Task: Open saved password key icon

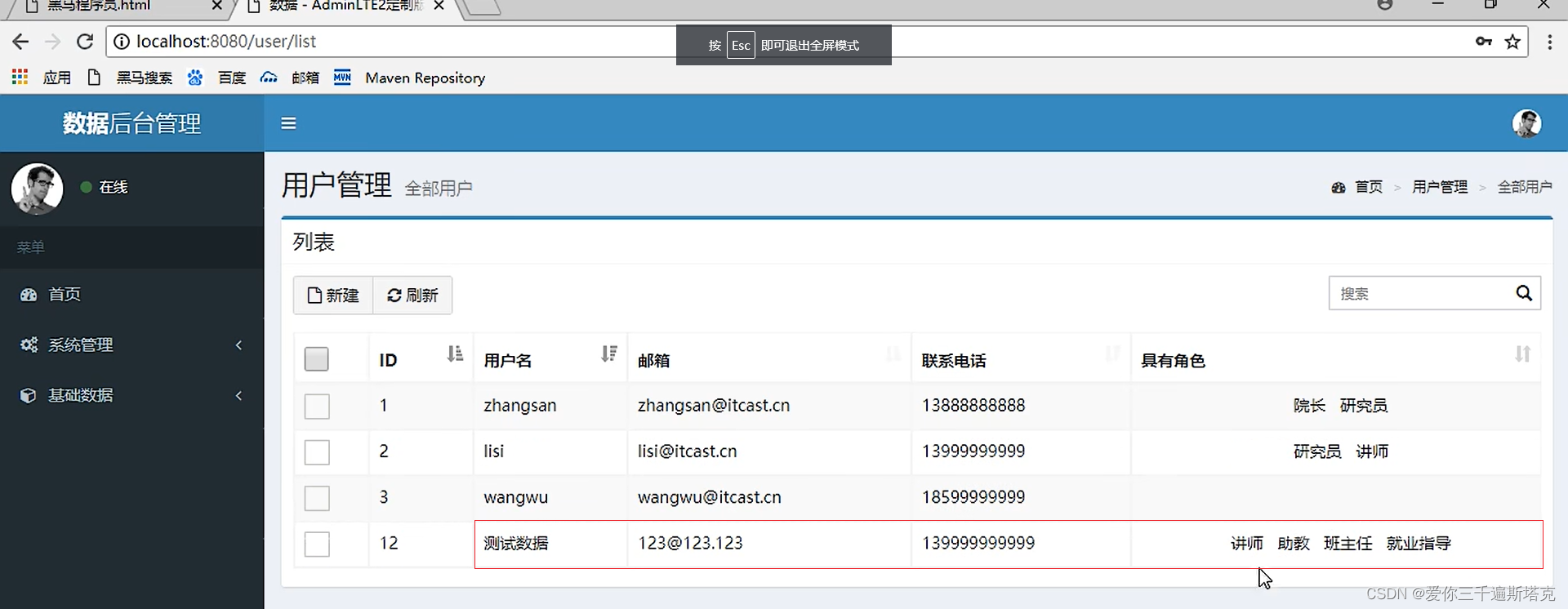Action: click(1484, 42)
